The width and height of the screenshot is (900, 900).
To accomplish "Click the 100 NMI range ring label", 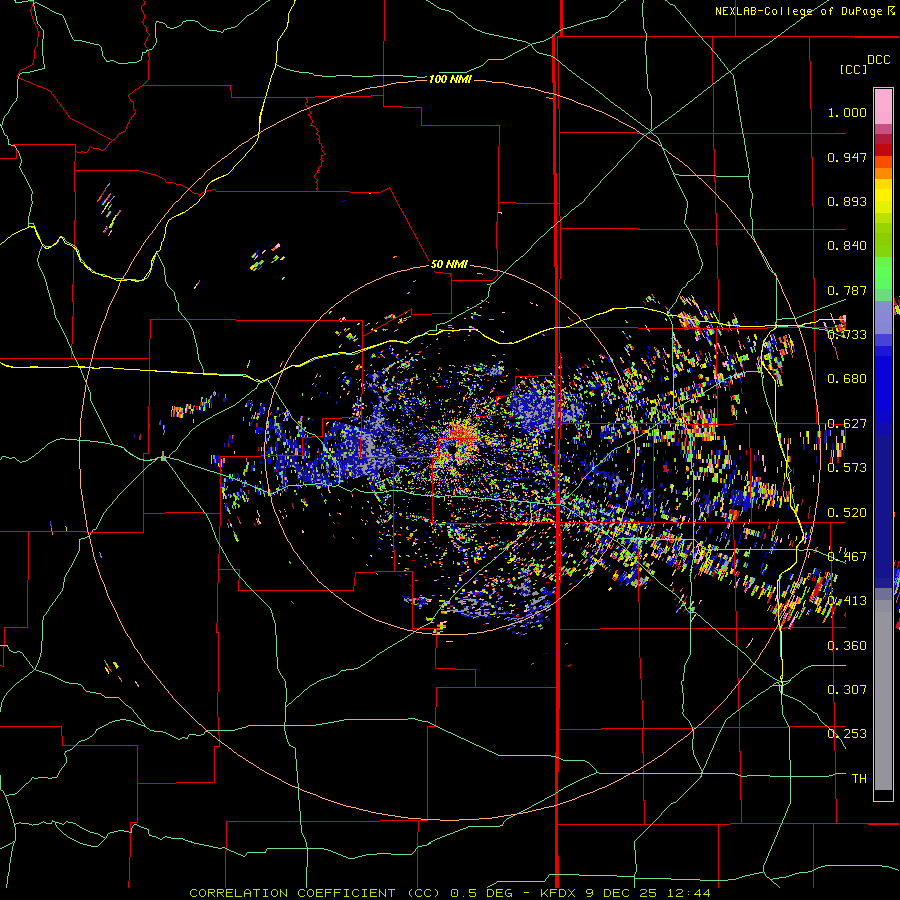I will pyautogui.click(x=450, y=79).
